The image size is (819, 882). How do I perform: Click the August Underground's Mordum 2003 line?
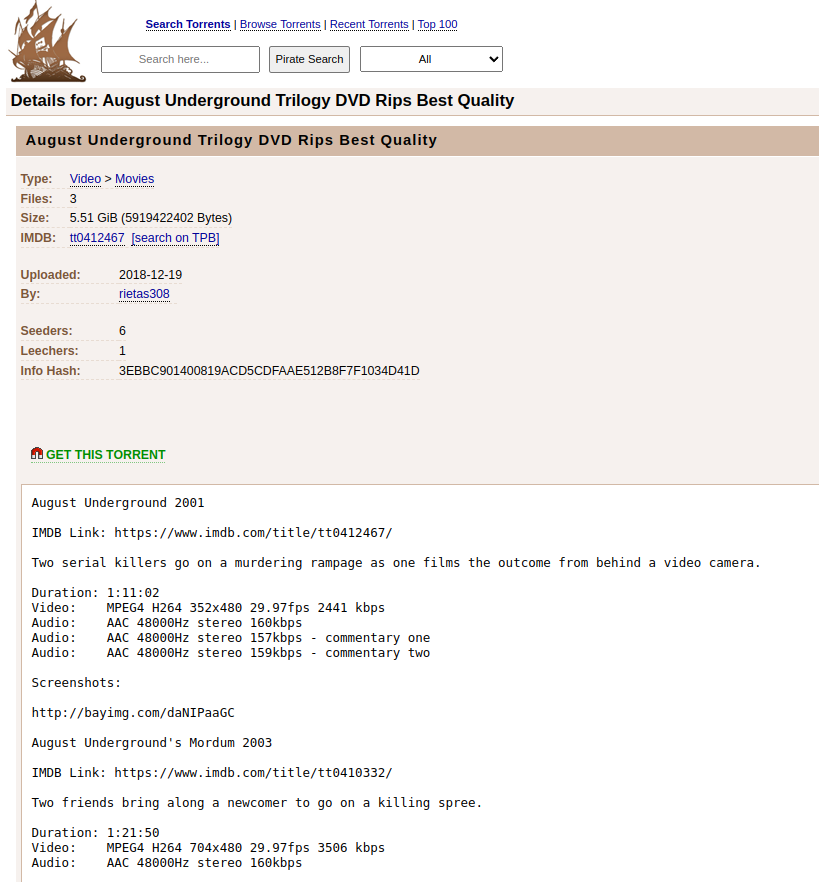coord(151,742)
